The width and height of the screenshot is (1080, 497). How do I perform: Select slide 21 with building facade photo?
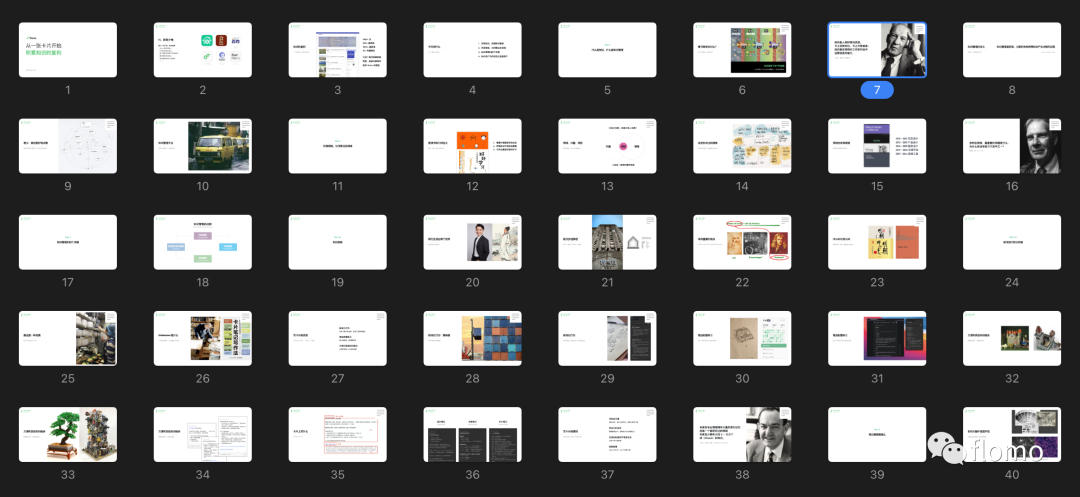[x=608, y=242]
